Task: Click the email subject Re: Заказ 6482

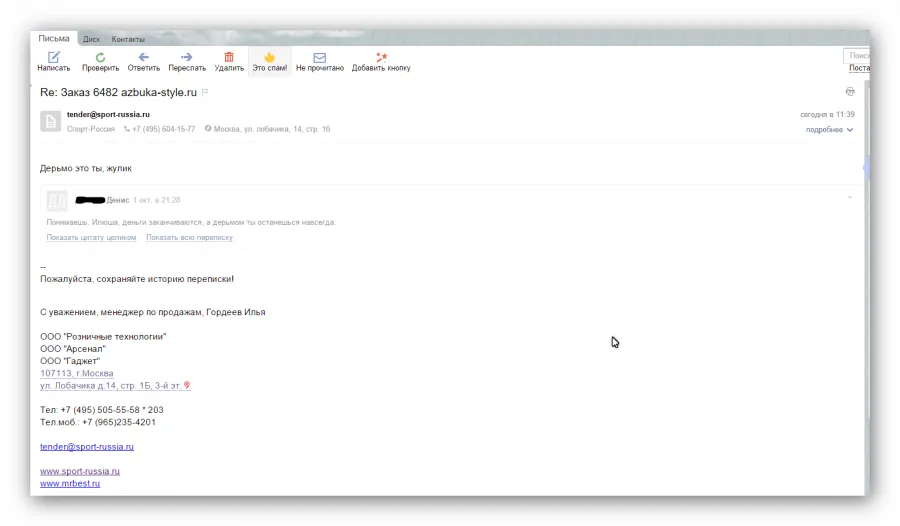Action: [x=118, y=92]
